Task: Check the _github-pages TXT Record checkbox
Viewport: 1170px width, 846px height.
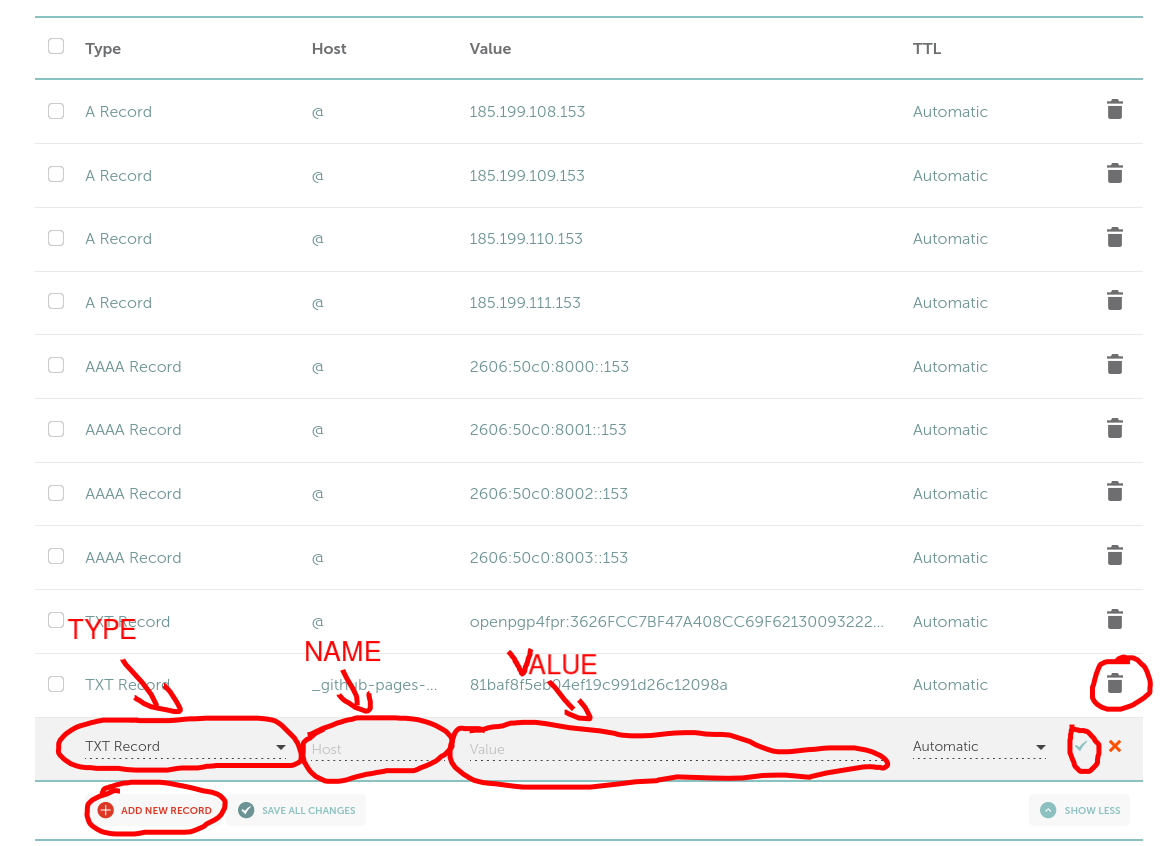Action: 55,683
